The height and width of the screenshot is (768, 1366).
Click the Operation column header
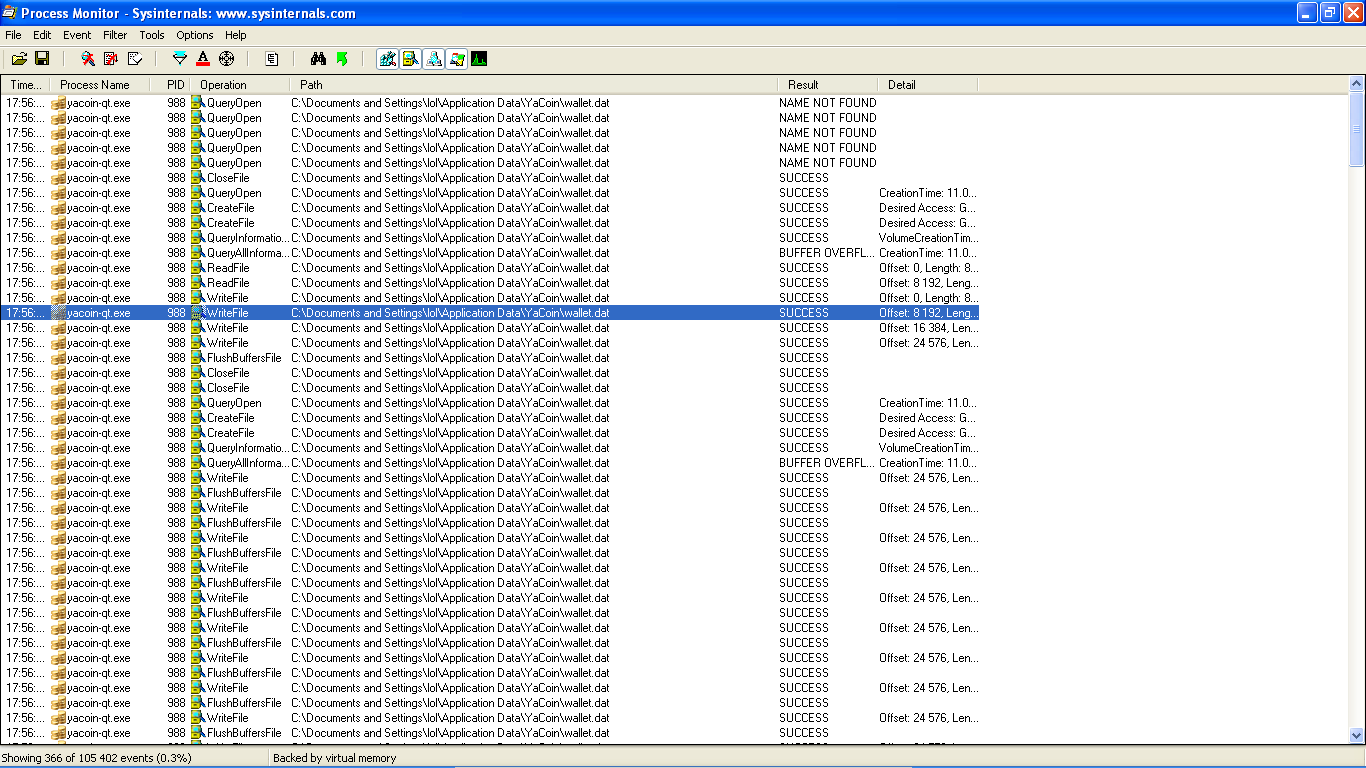223,85
